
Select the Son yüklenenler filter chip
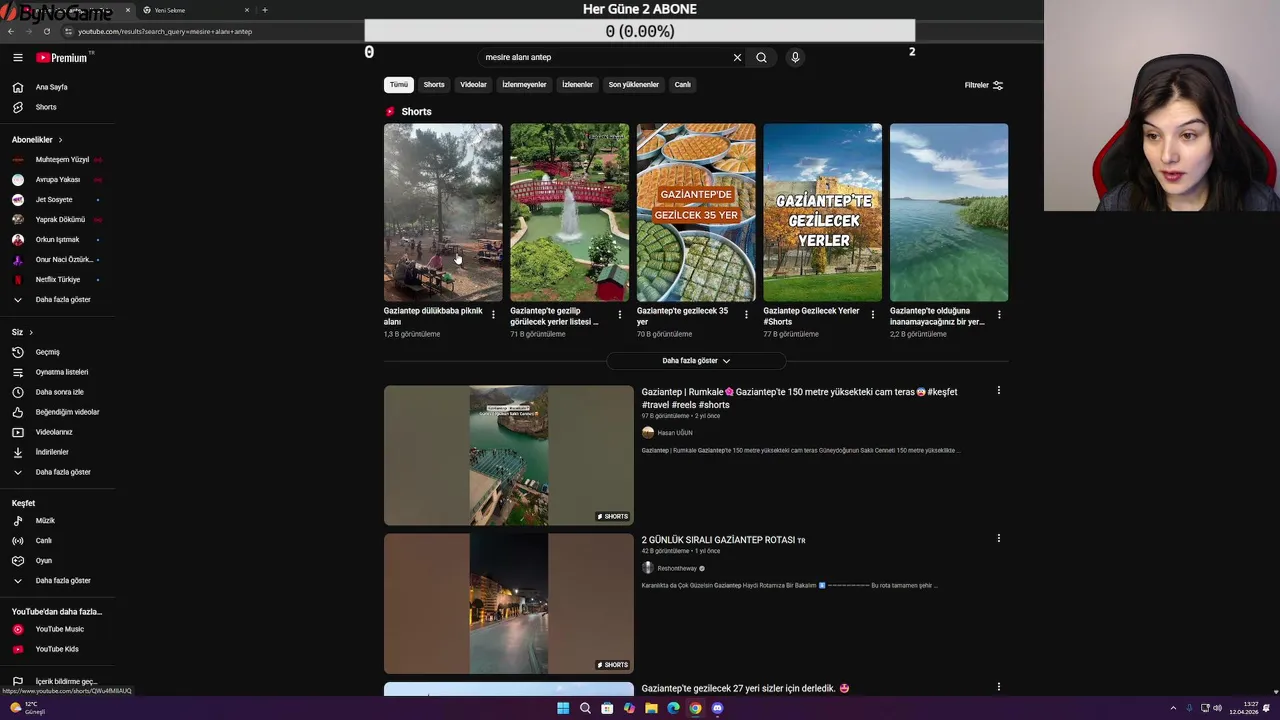(x=633, y=85)
